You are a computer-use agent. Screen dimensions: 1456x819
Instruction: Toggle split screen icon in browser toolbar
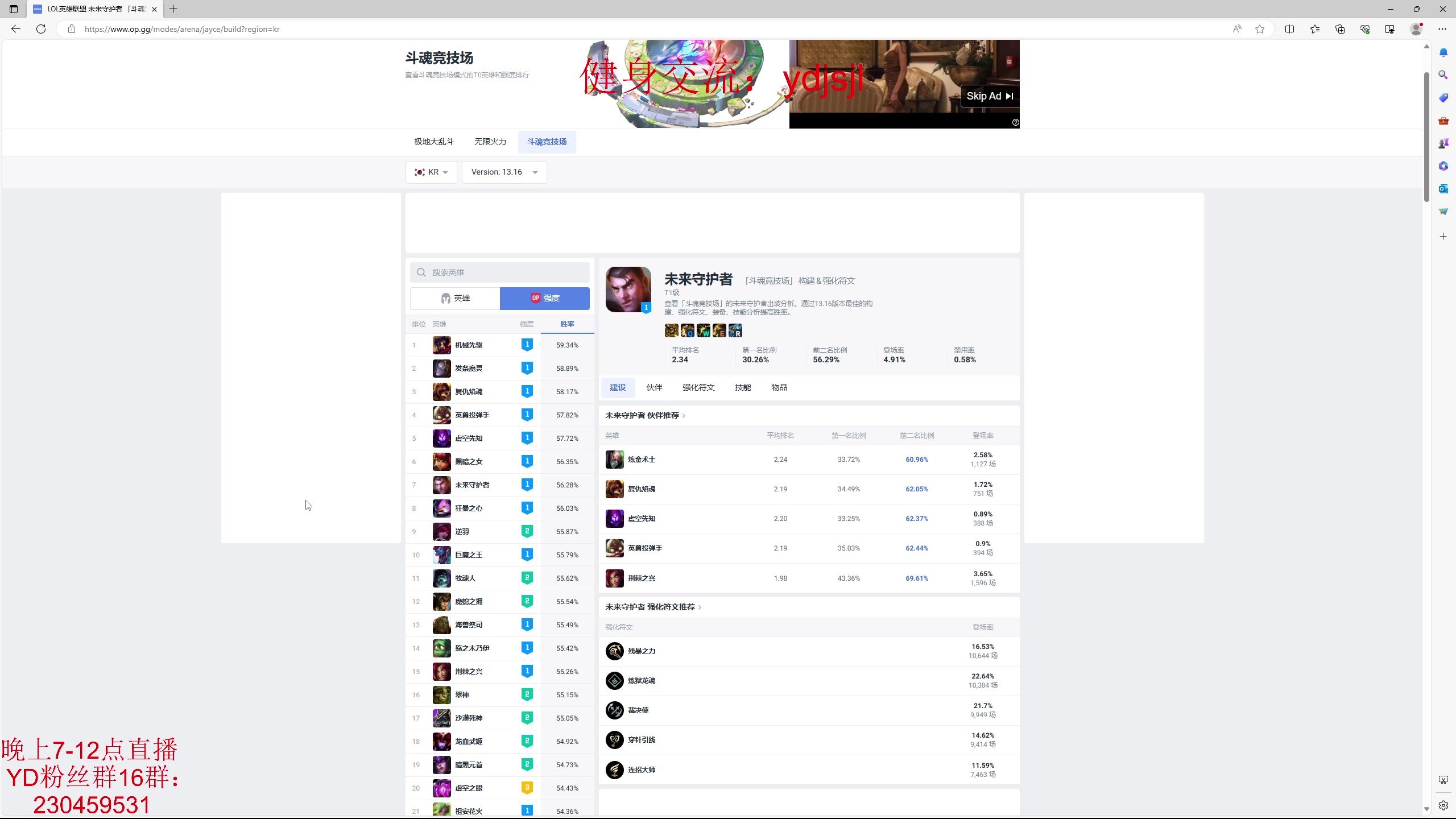coord(1289,29)
